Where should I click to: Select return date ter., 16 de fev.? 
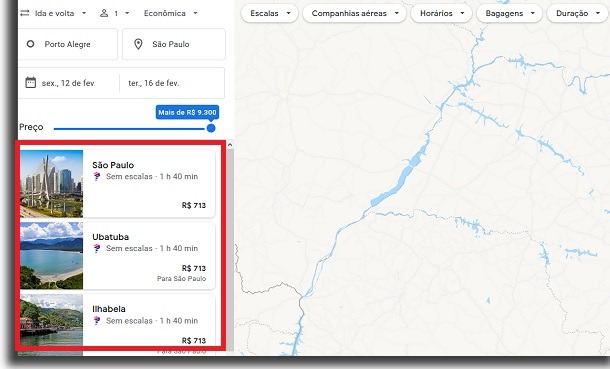click(x=154, y=83)
